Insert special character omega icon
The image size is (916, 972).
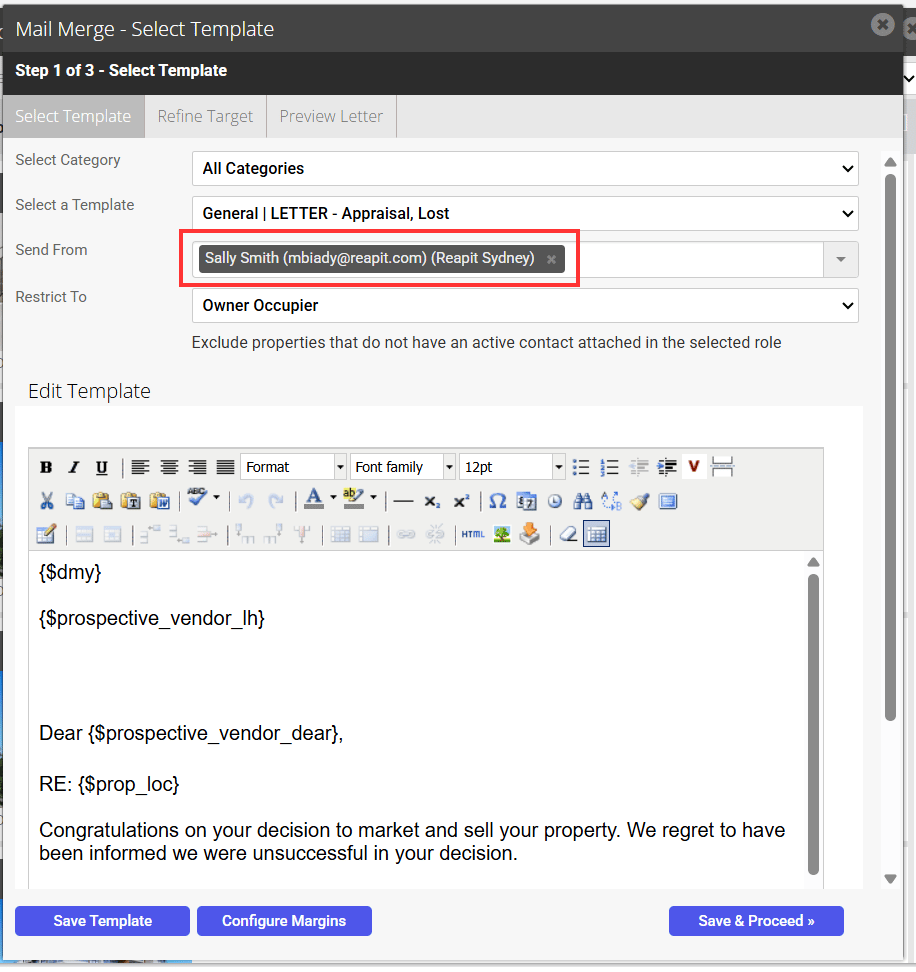(x=498, y=501)
